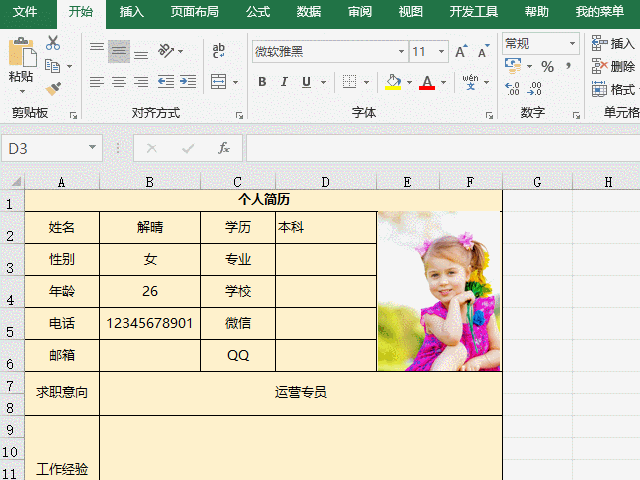640x480 pixels.
Task: Open the number format dropdown 常规
Action: 573,43
